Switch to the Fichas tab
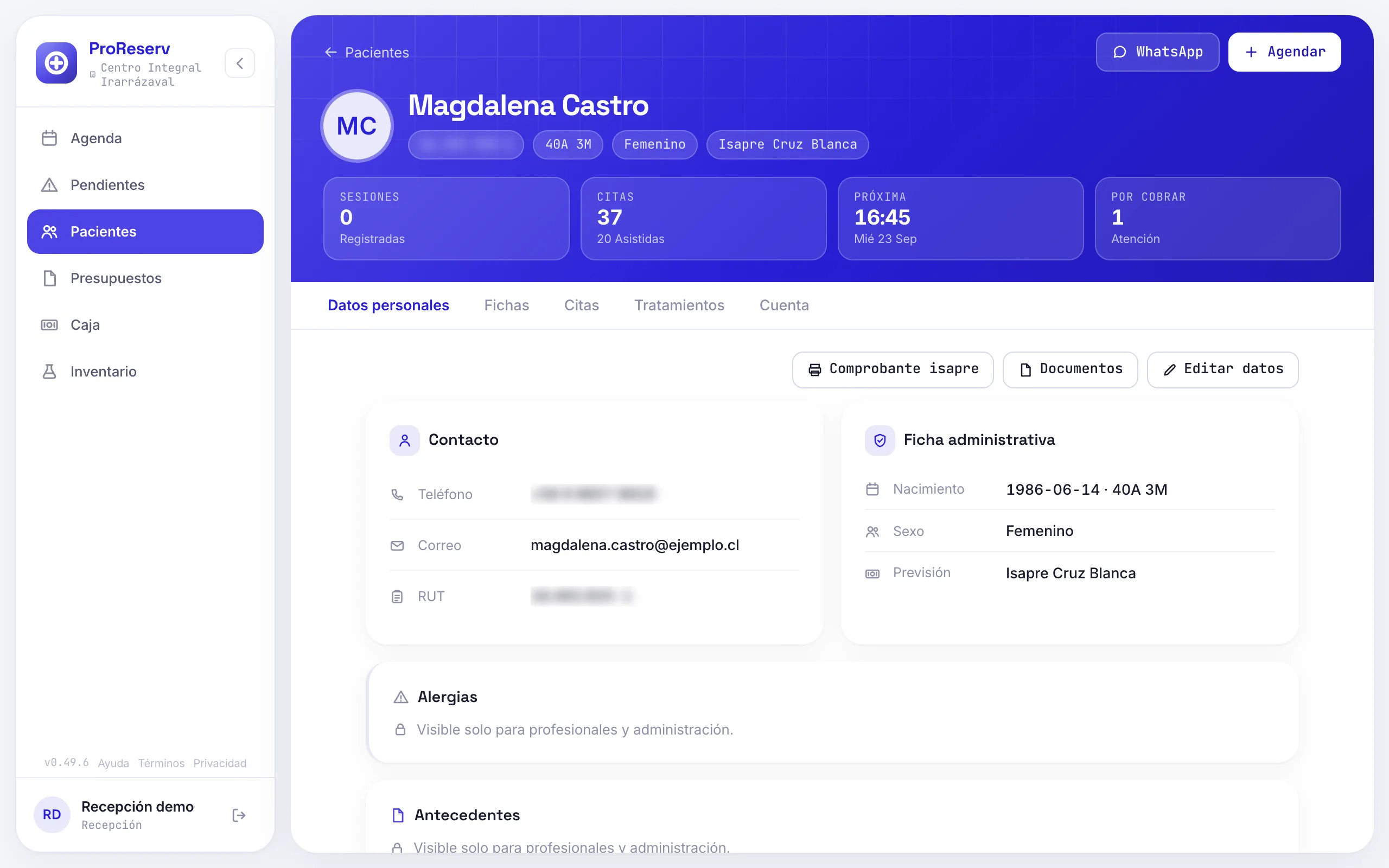 tap(506, 305)
